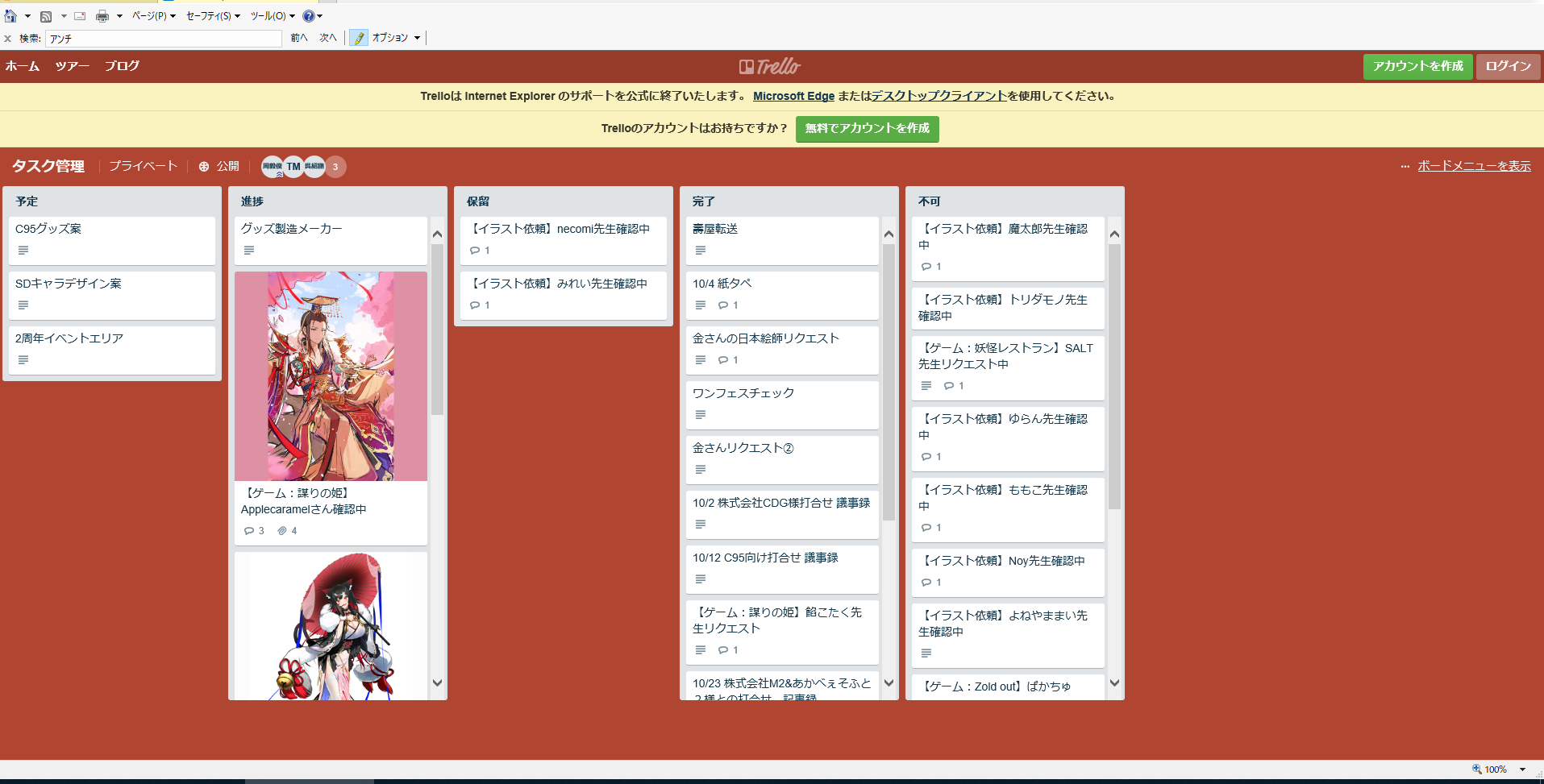The width and height of the screenshot is (1544, 784).
Task: Click the description icon on SDキャラデザイン案
Action: click(x=23, y=305)
